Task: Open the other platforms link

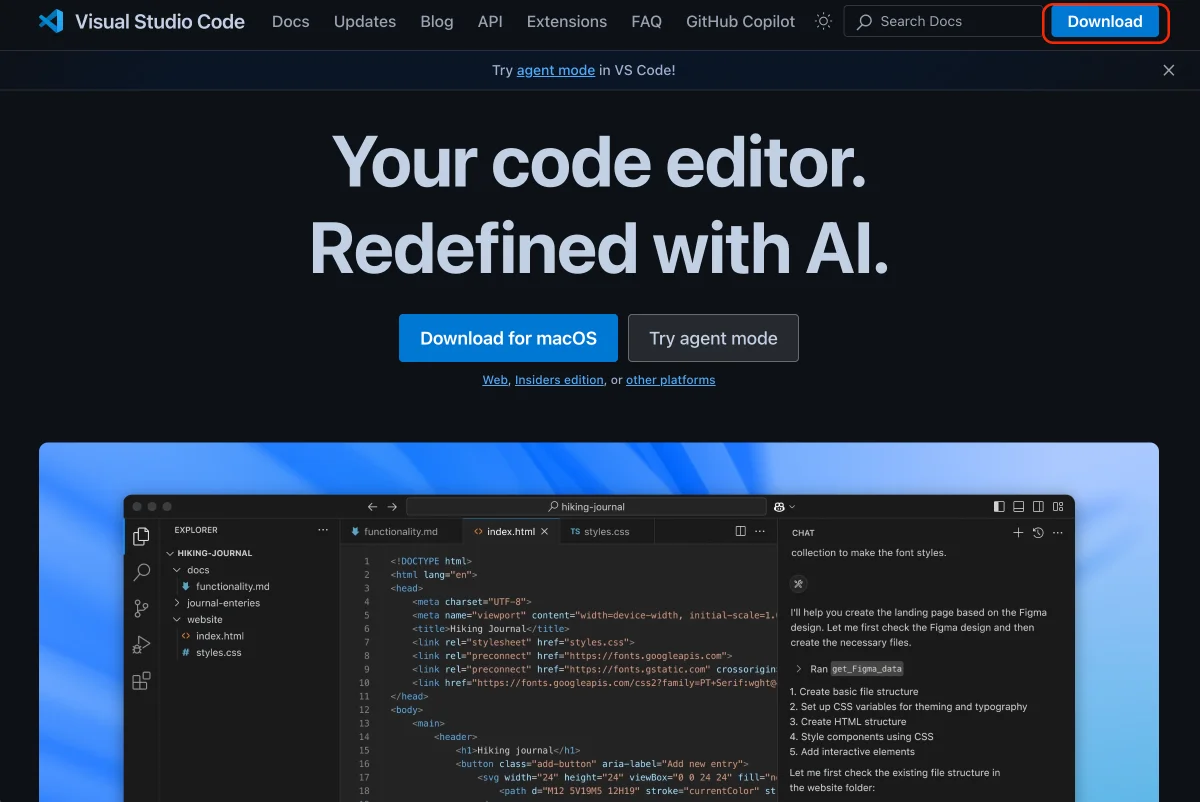Action: [x=670, y=380]
